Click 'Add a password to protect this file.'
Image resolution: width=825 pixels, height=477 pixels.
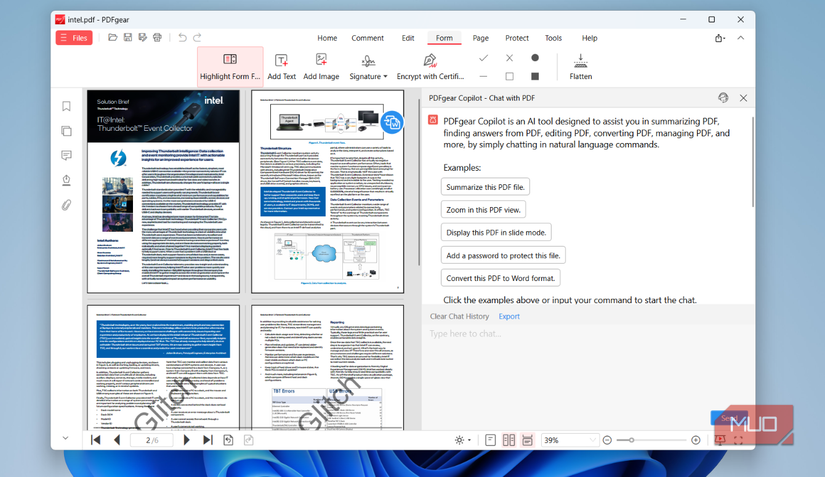(x=503, y=255)
